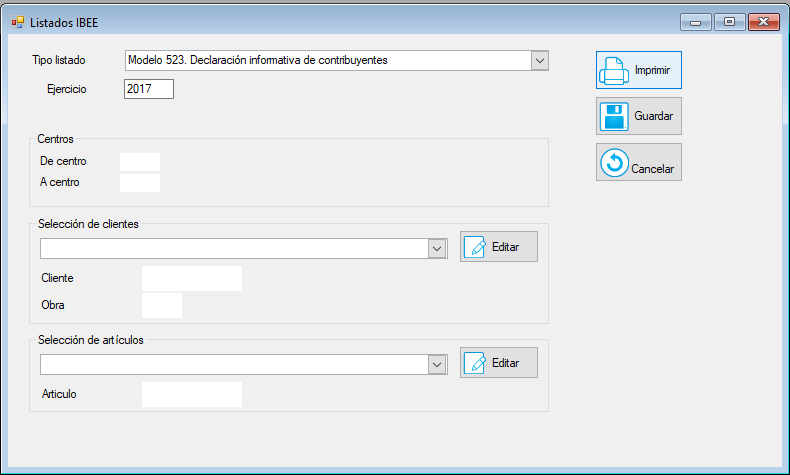The width and height of the screenshot is (790, 475).
Task: Maximize the Listados IBEE window
Action: point(729,22)
